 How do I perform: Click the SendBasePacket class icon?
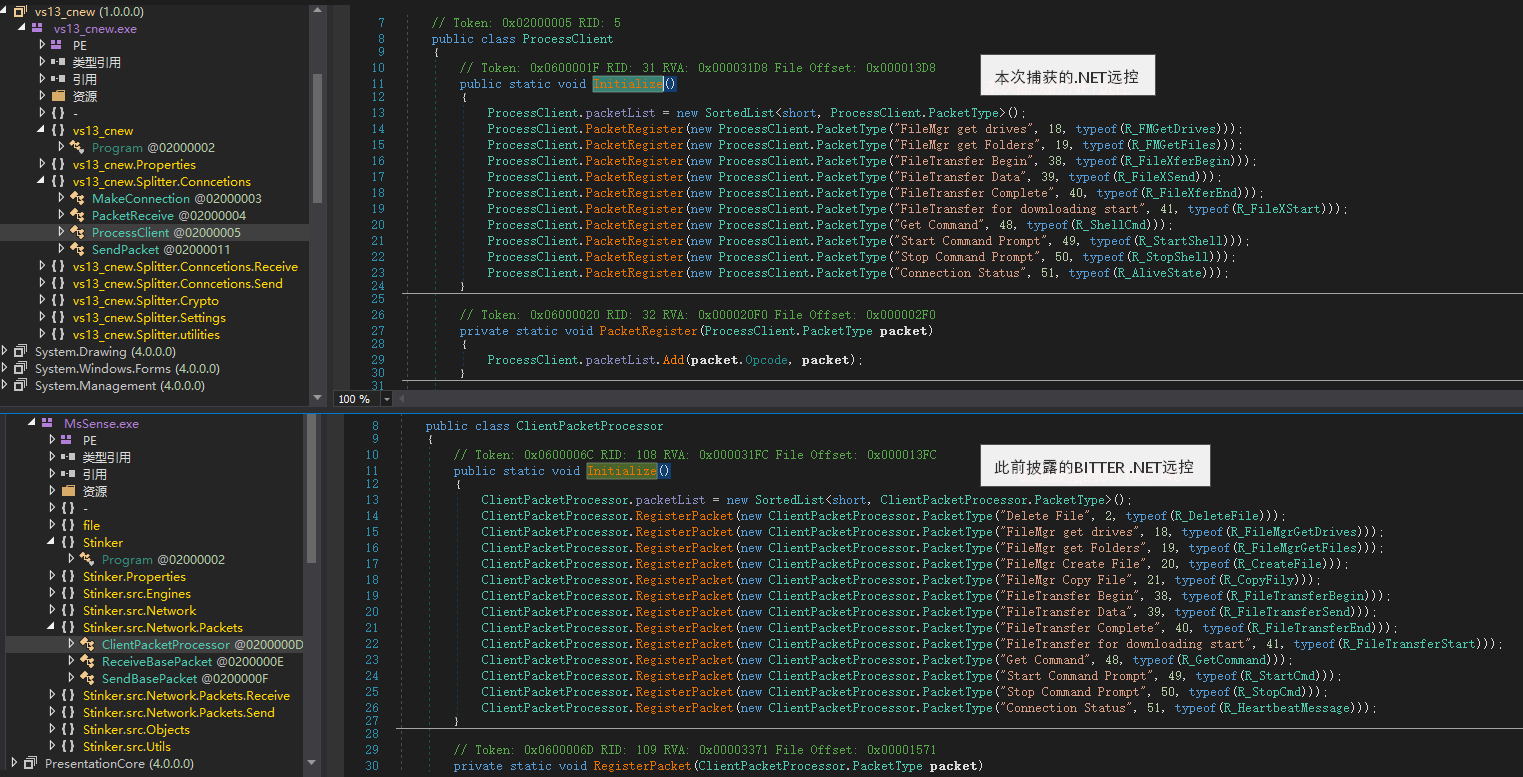[x=87, y=679]
